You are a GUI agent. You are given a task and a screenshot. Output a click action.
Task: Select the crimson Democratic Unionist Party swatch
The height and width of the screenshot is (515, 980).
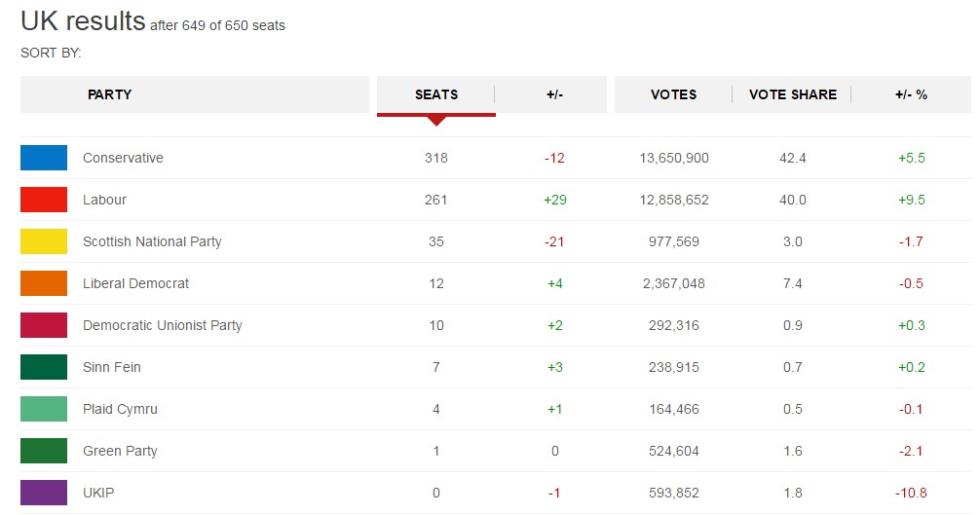(44, 326)
